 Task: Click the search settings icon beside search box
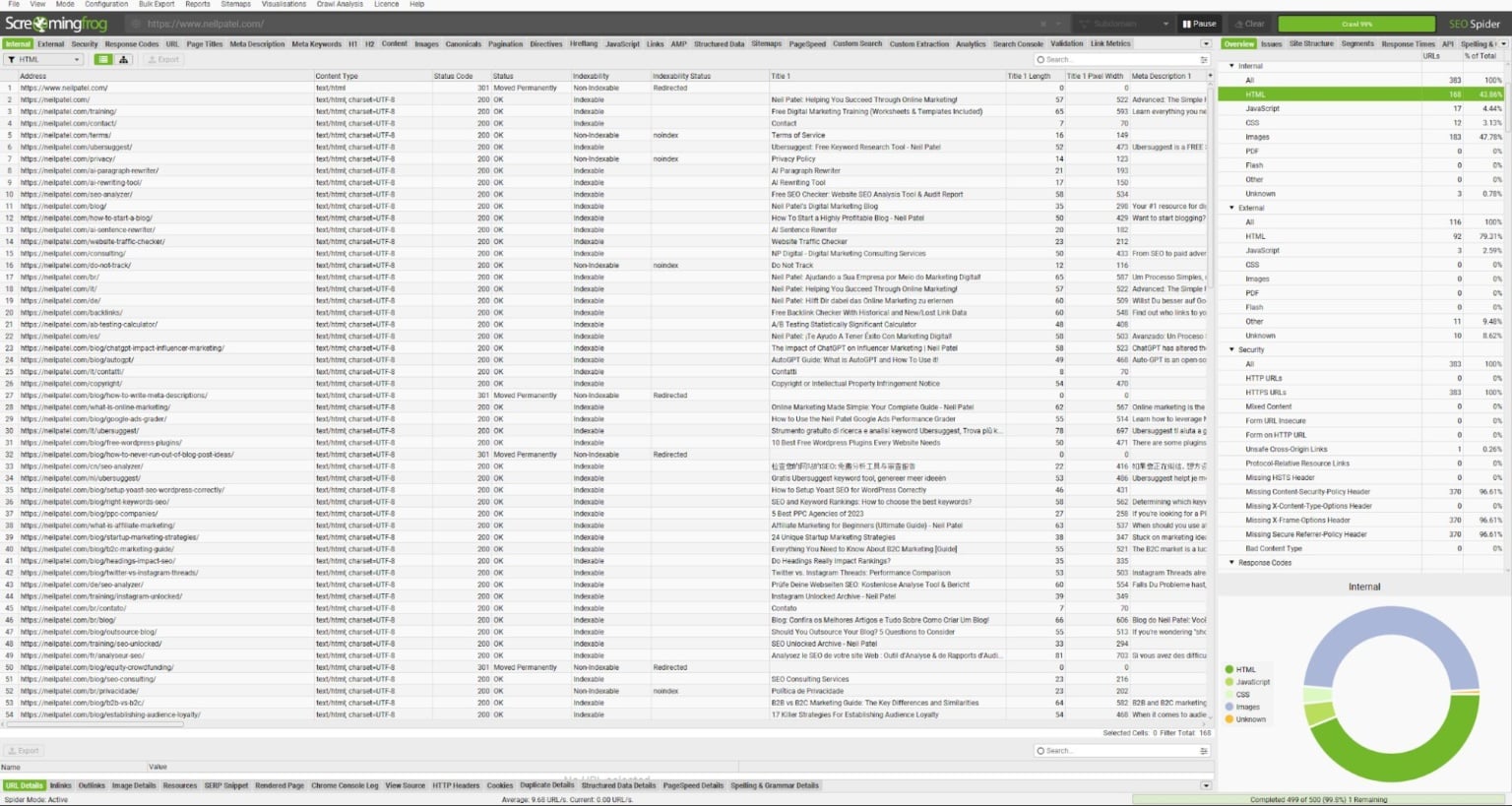pos(1203,59)
